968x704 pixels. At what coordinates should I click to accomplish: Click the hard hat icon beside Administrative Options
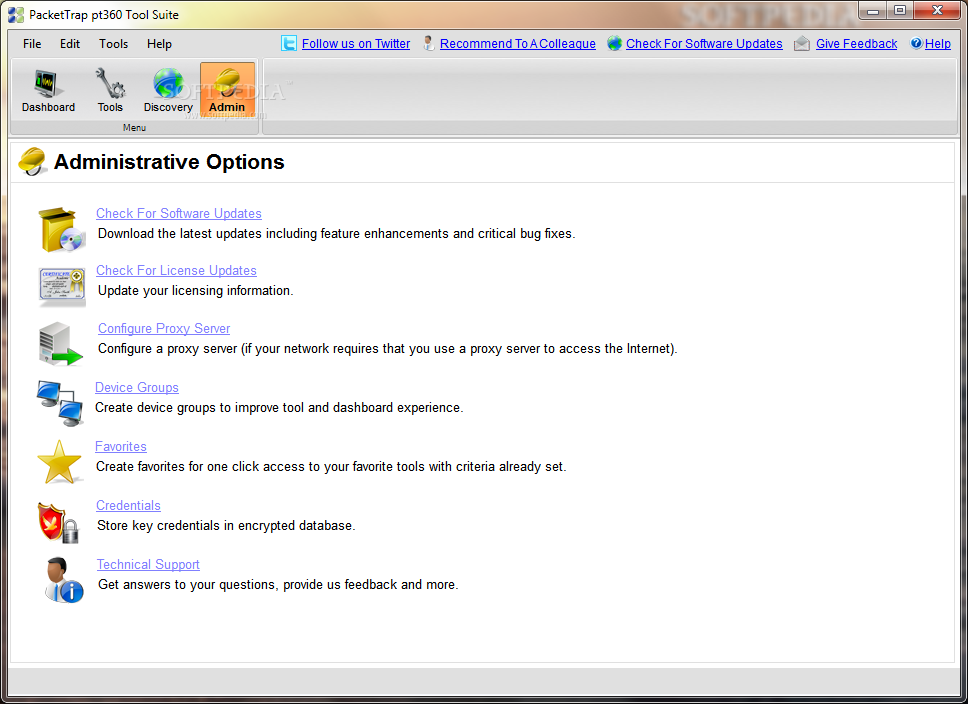coord(32,162)
